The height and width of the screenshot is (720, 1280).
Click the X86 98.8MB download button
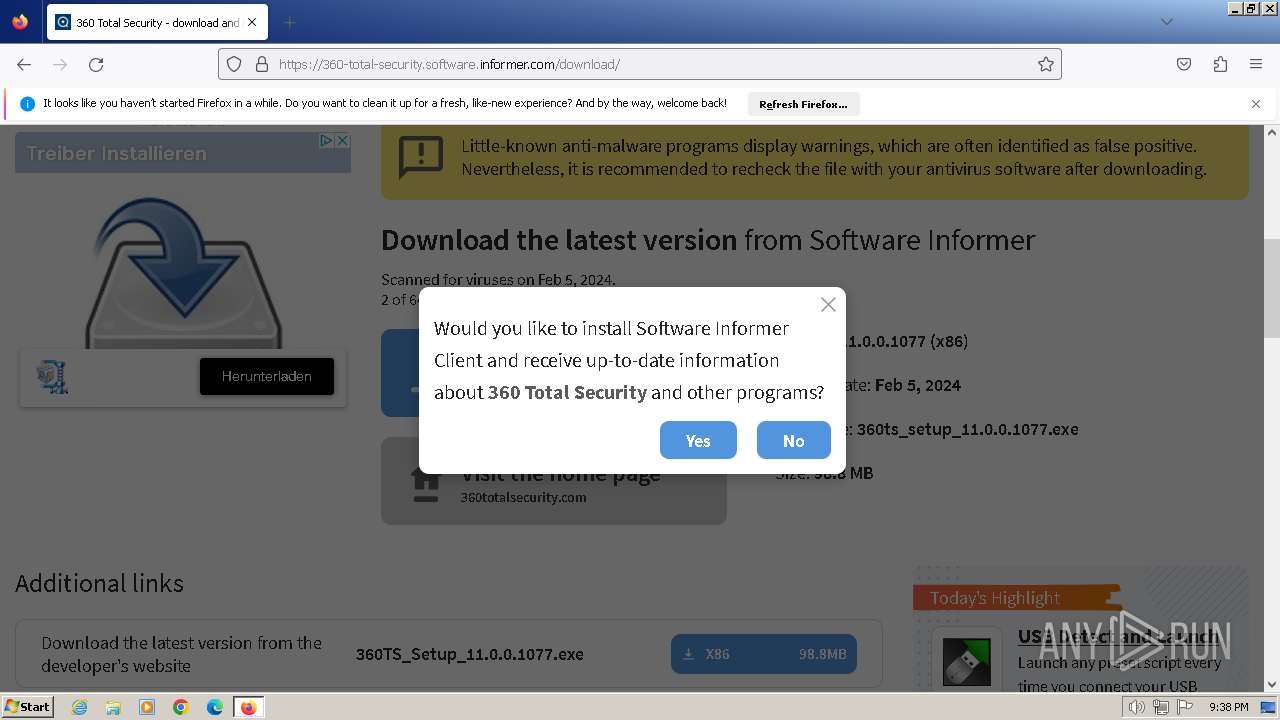point(764,654)
